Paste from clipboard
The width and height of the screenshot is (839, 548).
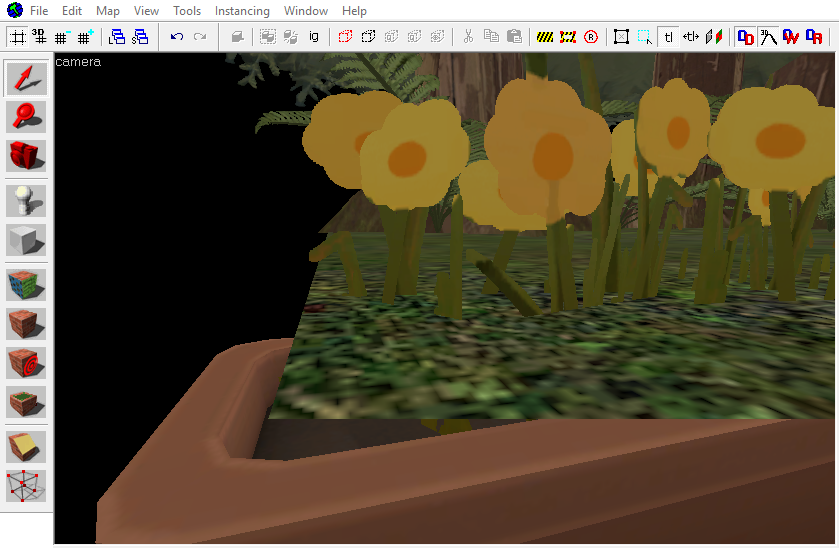[514, 37]
